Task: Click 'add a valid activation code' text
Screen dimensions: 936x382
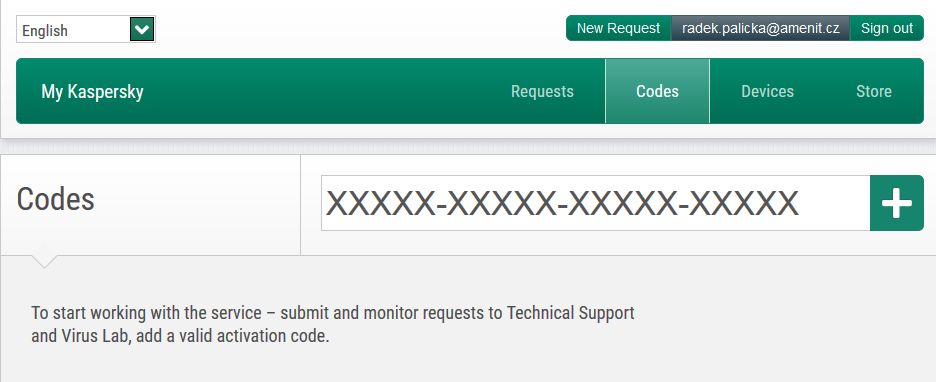Action: pos(233,336)
